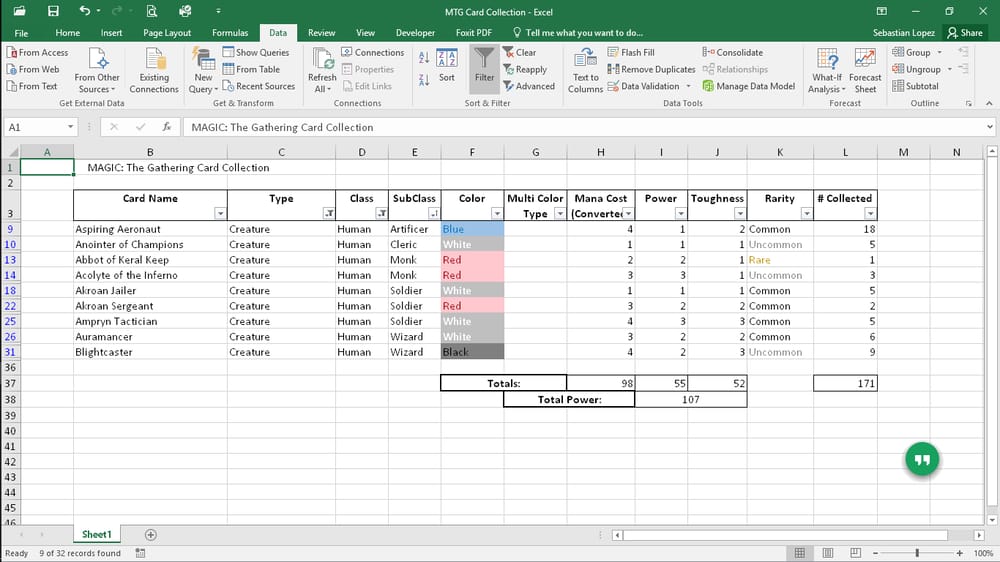Image resolution: width=1000 pixels, height=562 pixels.
Task: Open the Developer tab
Action: click(x=415, y=33)
